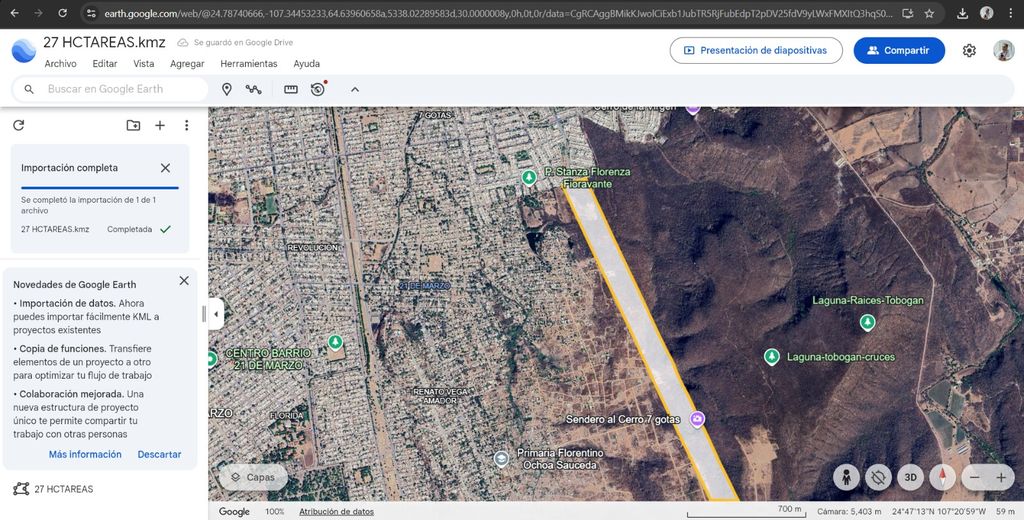Open historical imagery timelapse tool
1024x520 pixels.
pyautogui.click(x=319, y=89)
